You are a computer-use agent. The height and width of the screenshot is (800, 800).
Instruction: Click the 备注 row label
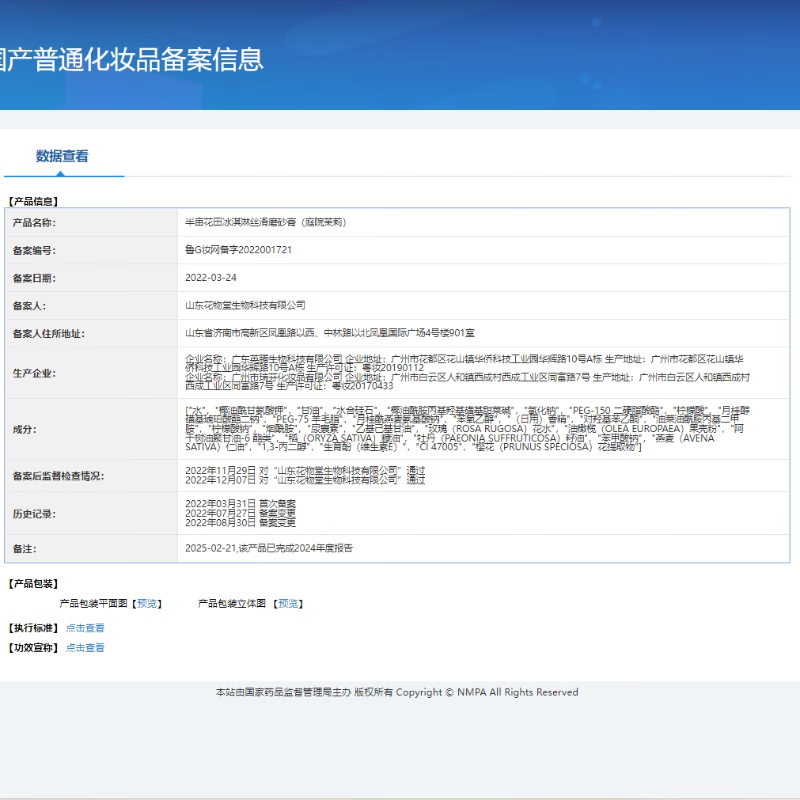(24, 549)
